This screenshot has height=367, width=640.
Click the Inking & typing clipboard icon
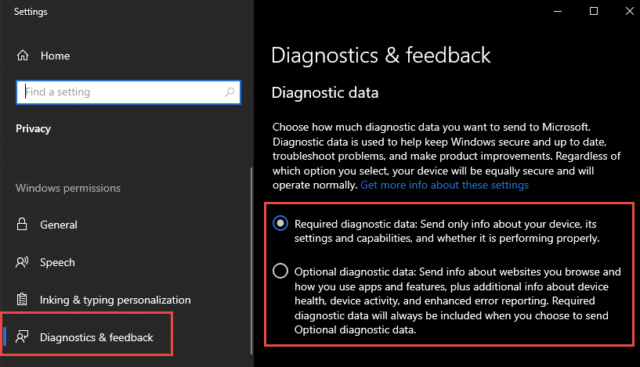pyautogui.click(x=22, y=299)
